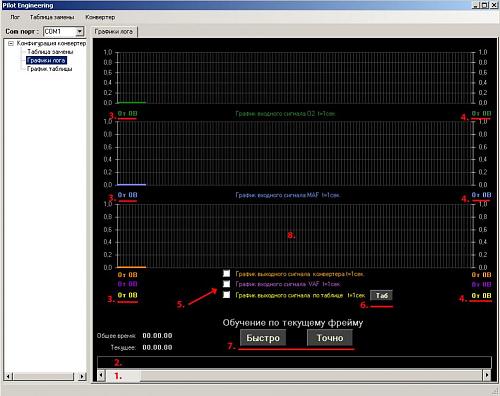Open the Конвертер menu

click(x=100, y=17)
